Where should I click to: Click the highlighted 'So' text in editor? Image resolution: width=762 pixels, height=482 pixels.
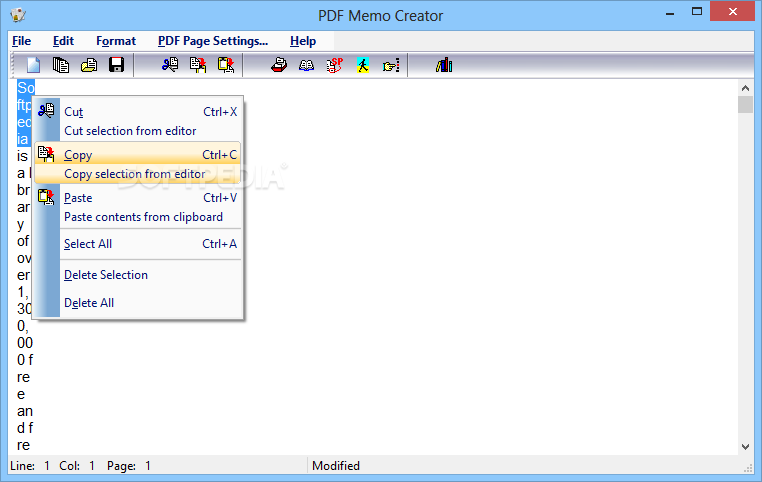(26, 88)
